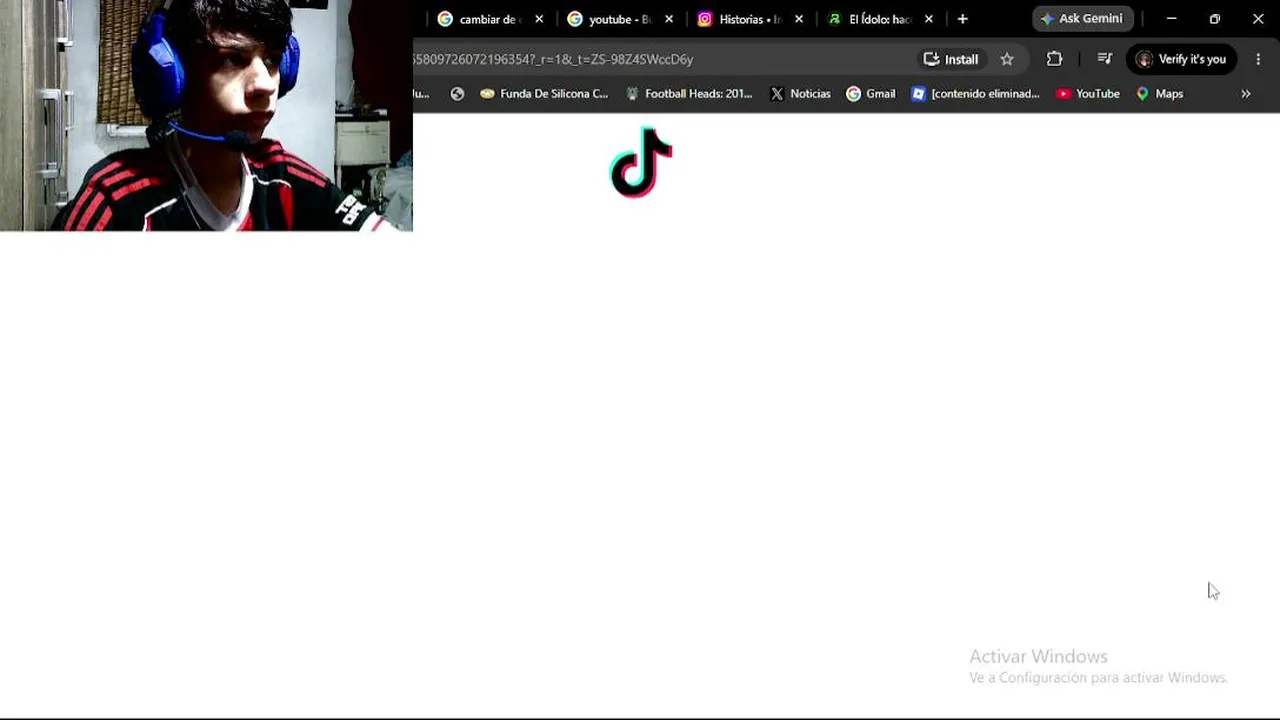The image size is (1280, 720).
Task: Open the Chrome three-dot menu
Action: point(1258,59)
